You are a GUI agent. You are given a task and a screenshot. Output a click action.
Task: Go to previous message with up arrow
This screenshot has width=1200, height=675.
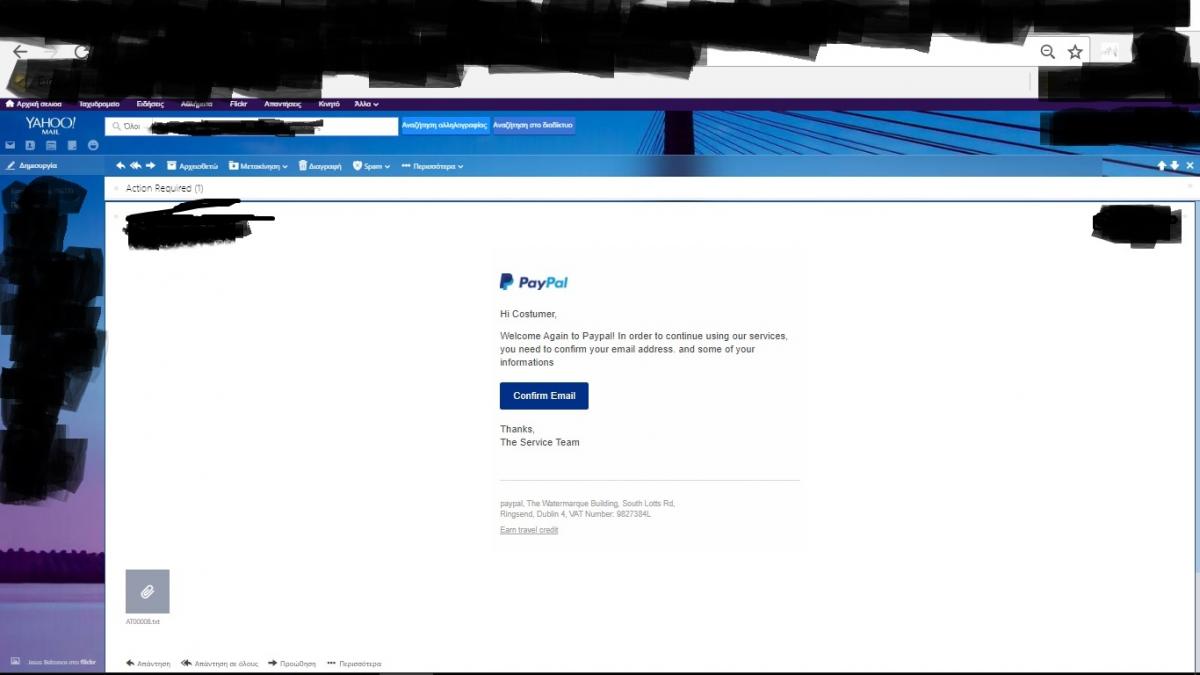click(x=1162, y=166)
